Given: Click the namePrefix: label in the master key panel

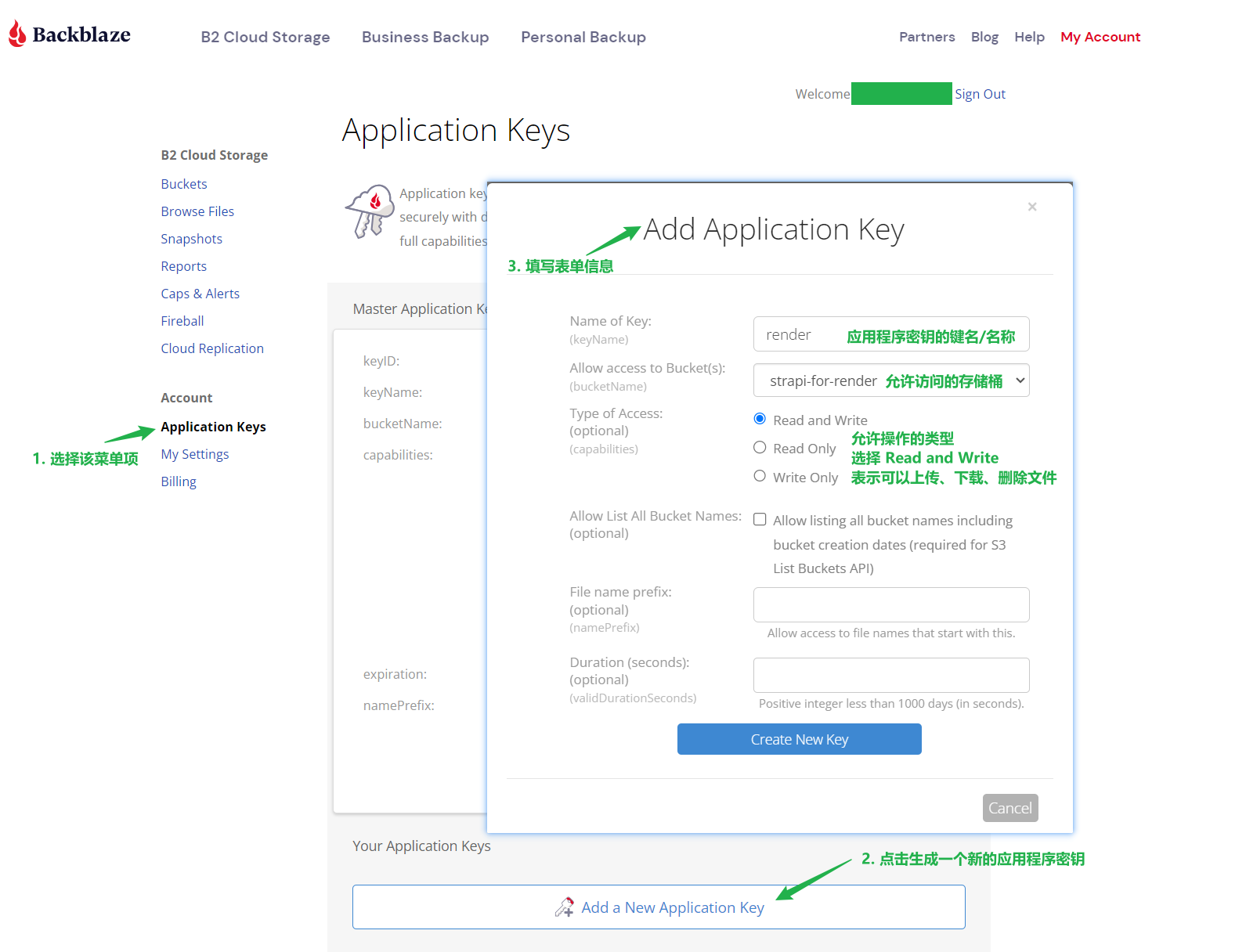Looking at the screenshot, I should click(399, 705).
